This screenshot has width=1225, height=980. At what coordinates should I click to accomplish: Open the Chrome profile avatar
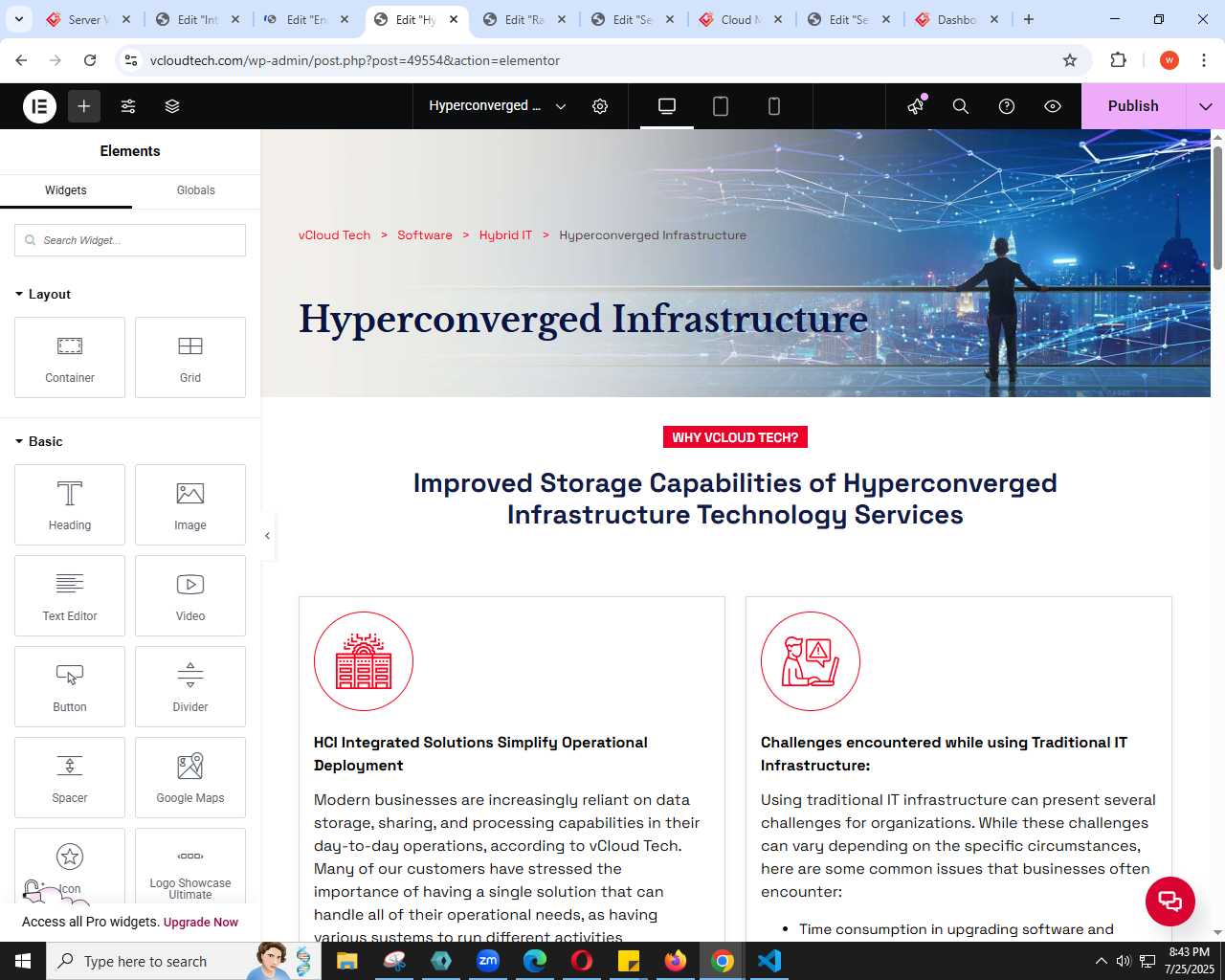click(1169, 60)
